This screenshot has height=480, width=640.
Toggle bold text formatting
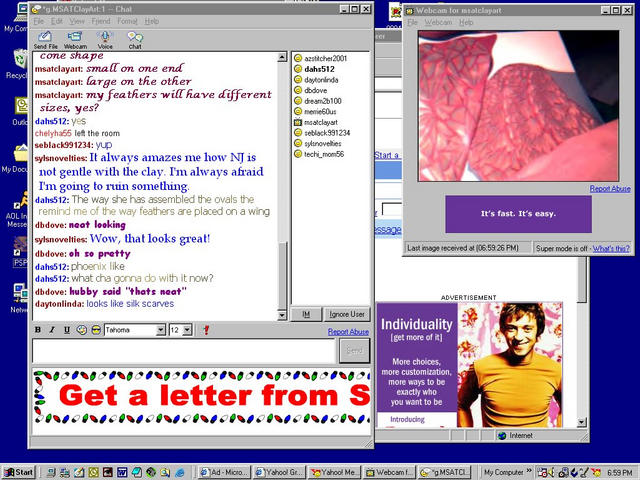pyautogui.click(x=38, y=330)
